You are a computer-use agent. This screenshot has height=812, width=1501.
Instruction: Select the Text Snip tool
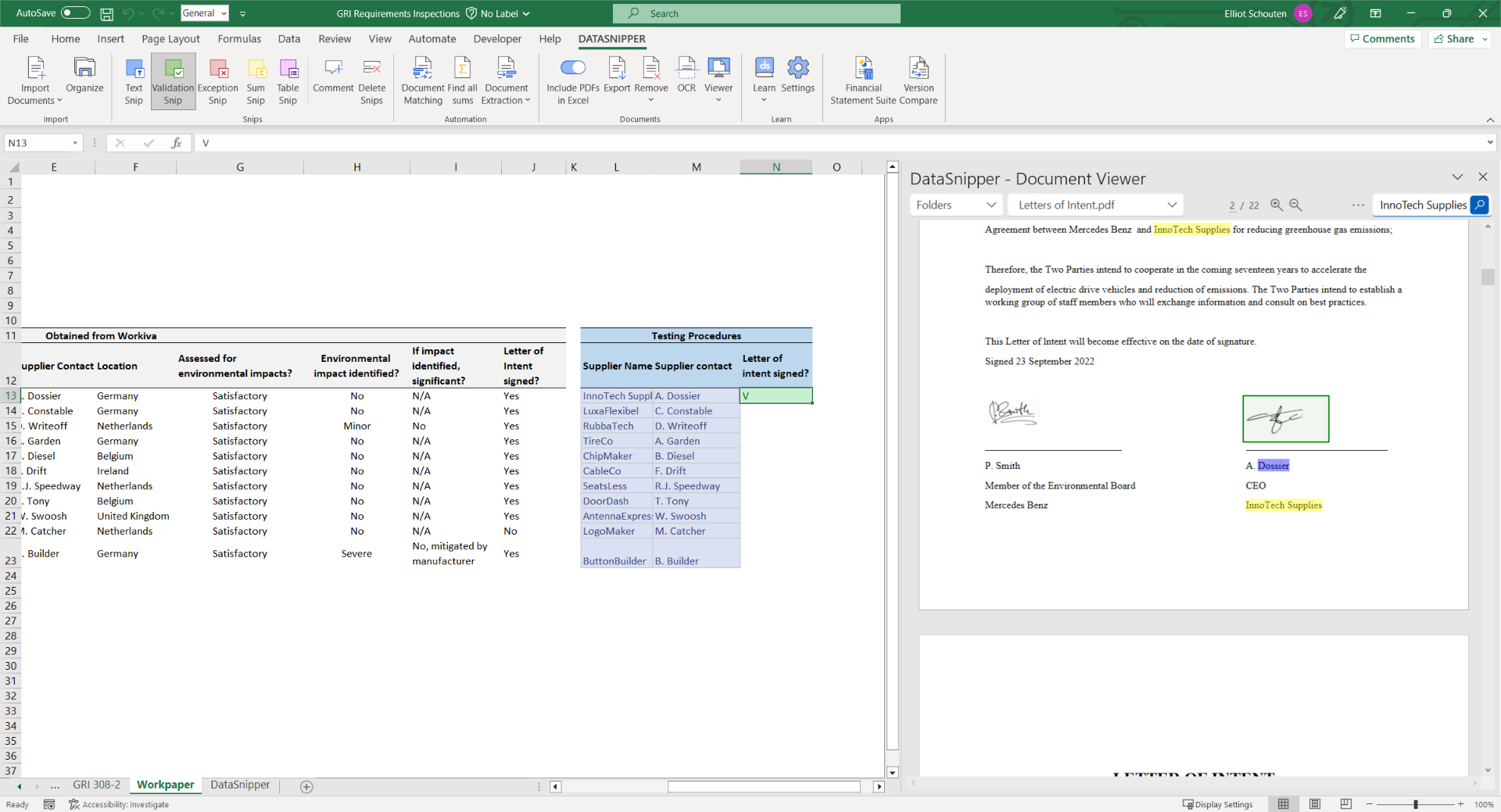[134, 80]
